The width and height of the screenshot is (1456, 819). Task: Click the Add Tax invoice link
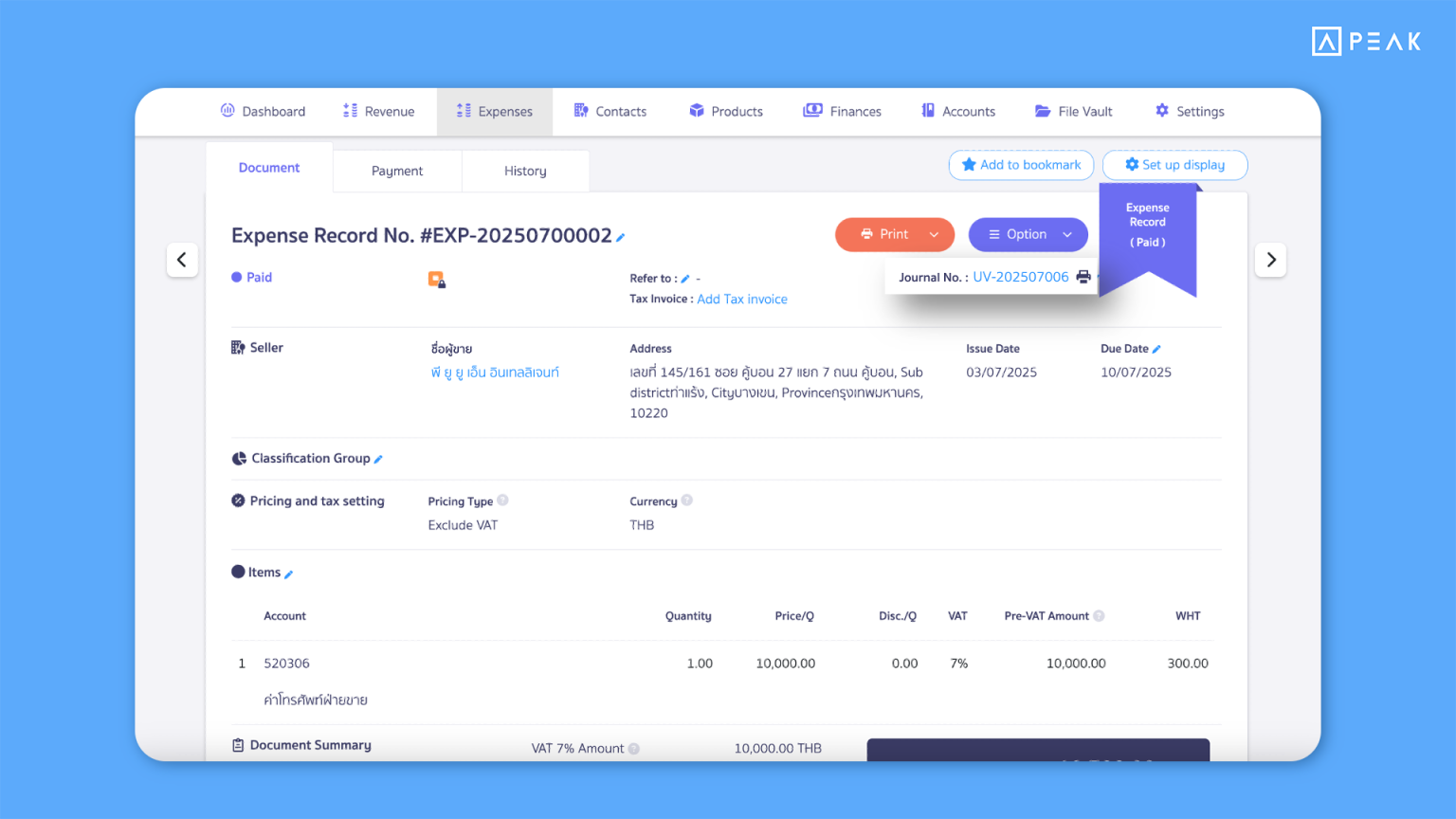[x=742, y=300]
